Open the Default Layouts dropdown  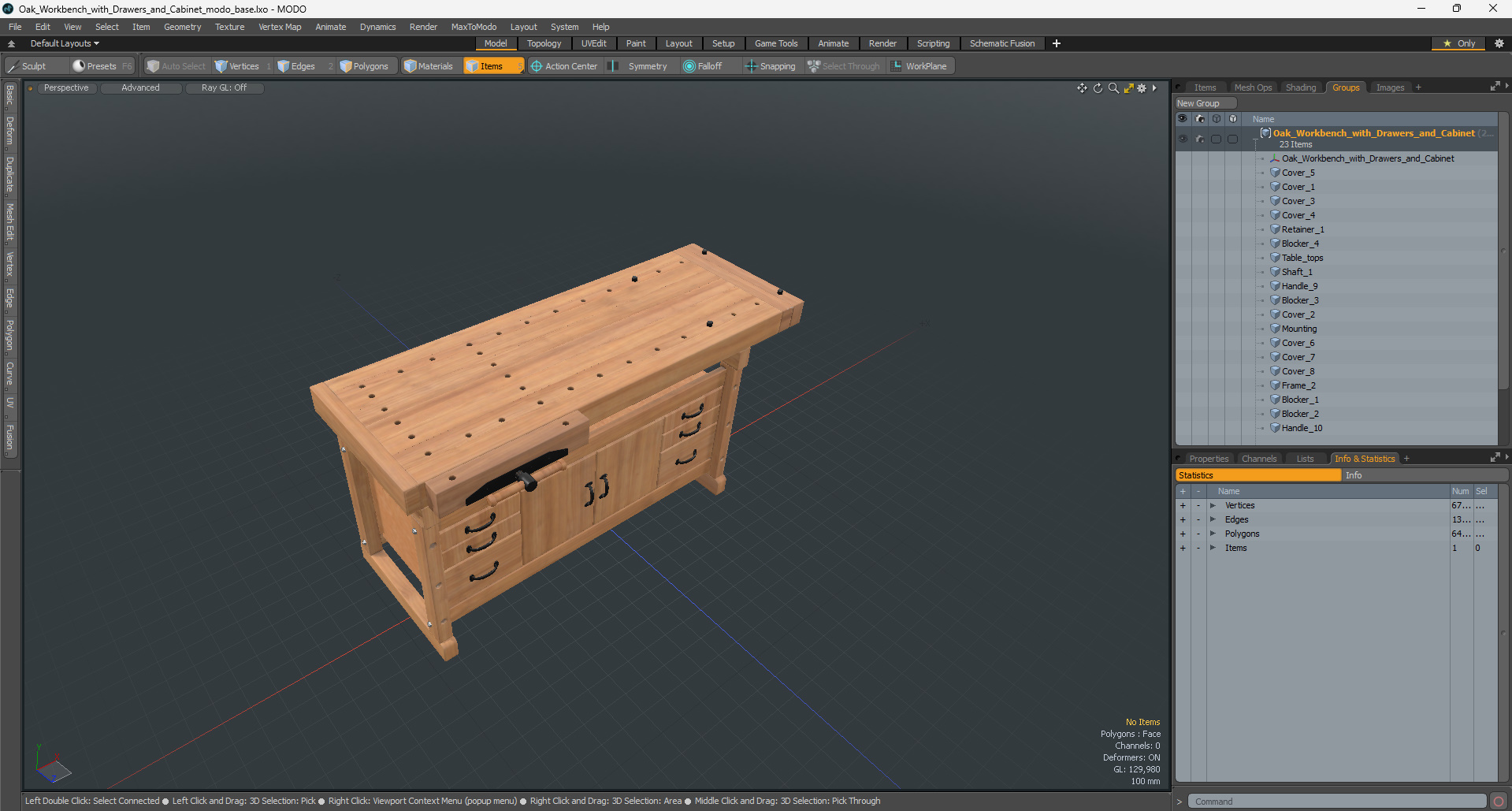tap(65, 43)
